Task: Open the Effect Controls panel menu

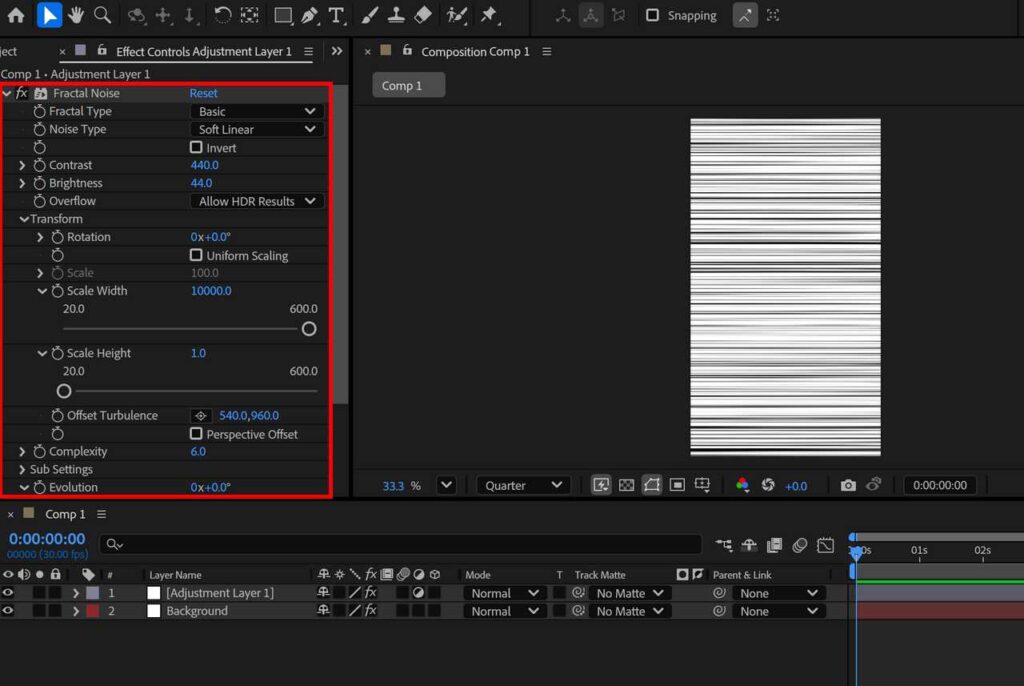Action: tap(308, 52)
